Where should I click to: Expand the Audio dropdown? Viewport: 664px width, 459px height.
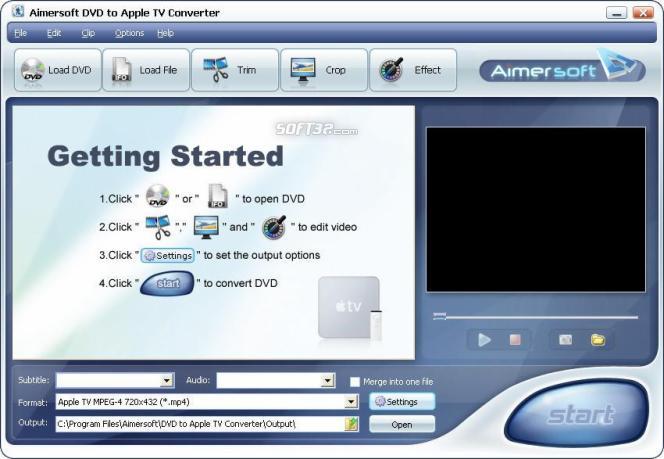327,381
